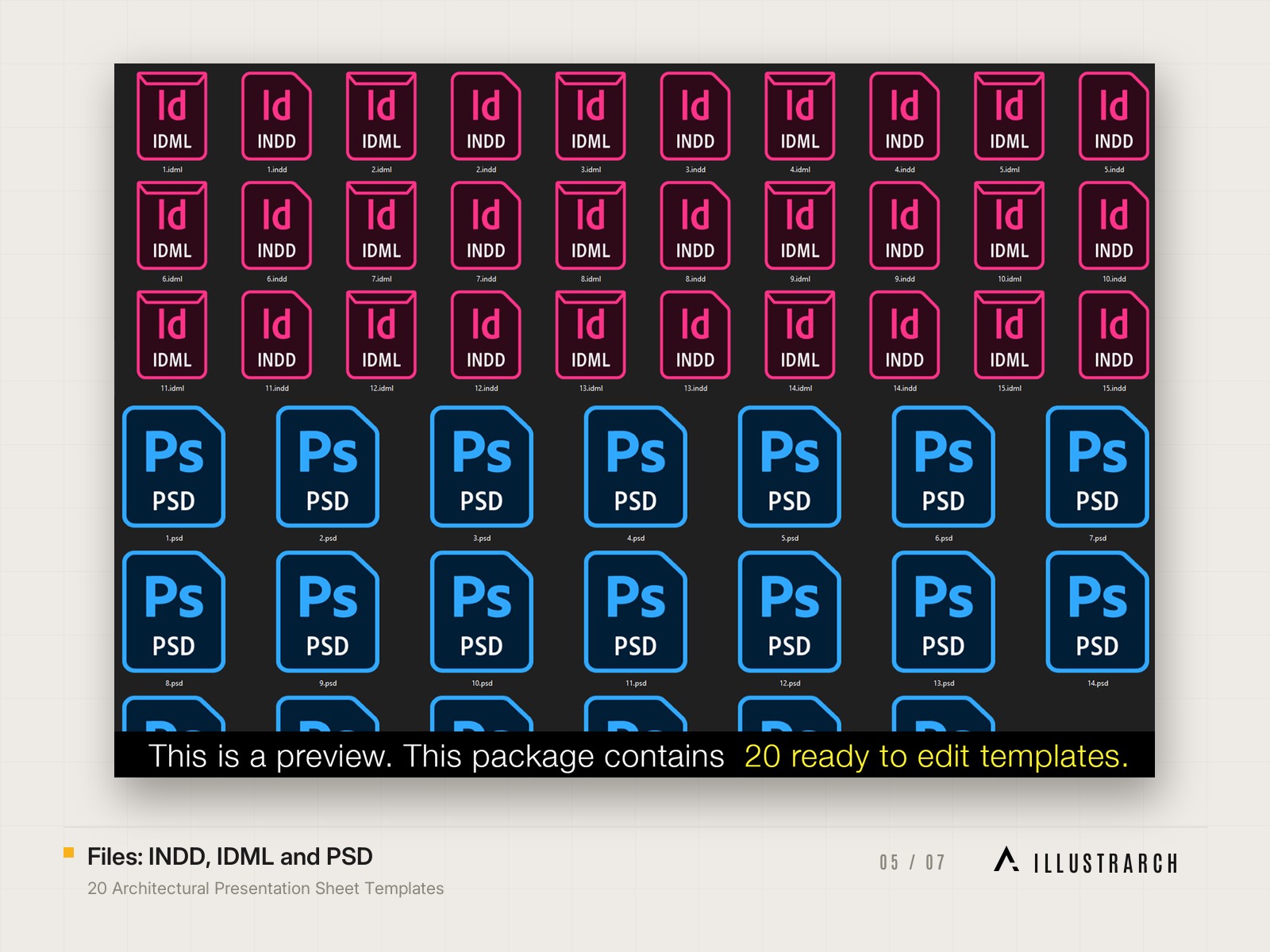Click the 9.psd file name label
1270x952 pixels.
tap(328, 684)
